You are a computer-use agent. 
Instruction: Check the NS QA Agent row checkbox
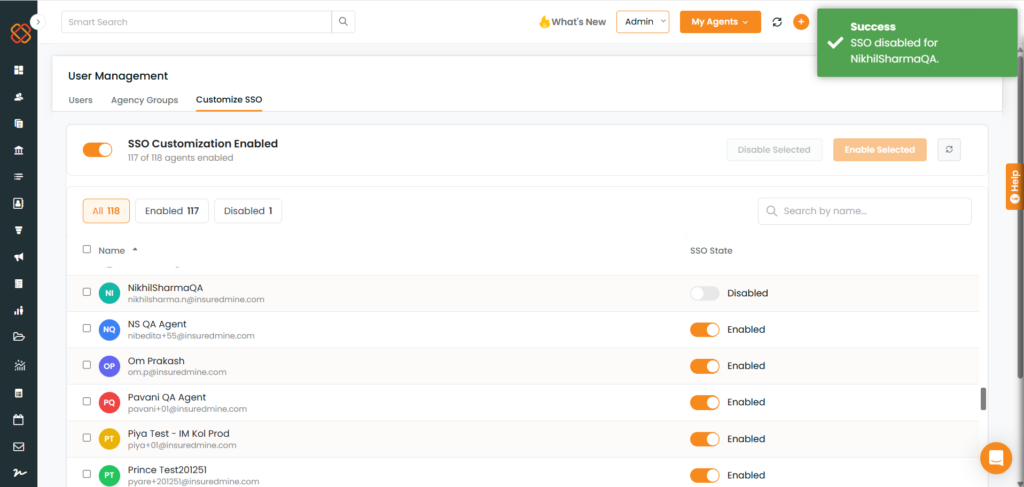tap(87, 328)
